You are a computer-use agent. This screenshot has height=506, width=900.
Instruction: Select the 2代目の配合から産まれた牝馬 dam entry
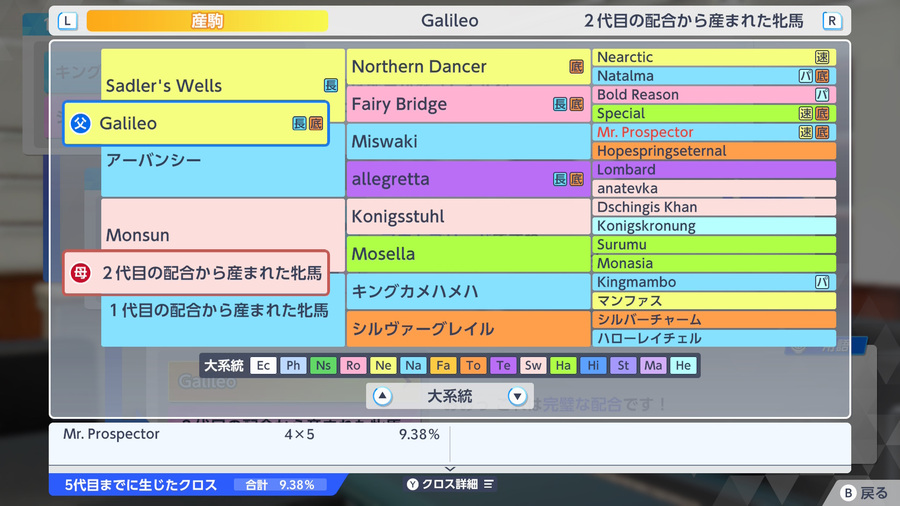click(x=196, y=273)
